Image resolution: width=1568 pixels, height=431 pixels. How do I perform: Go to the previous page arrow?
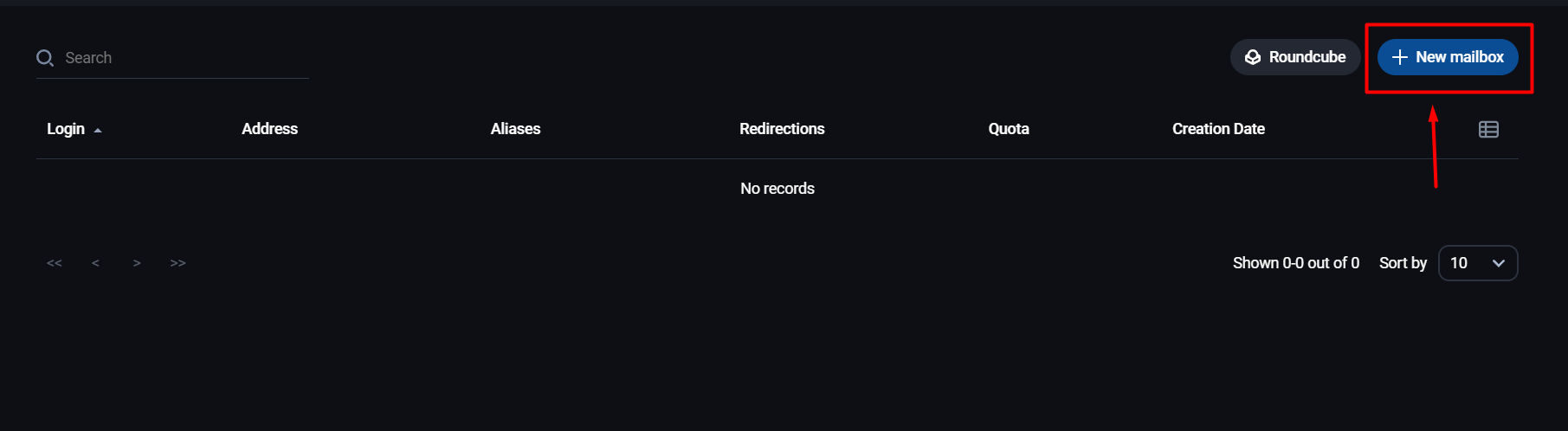95,263
